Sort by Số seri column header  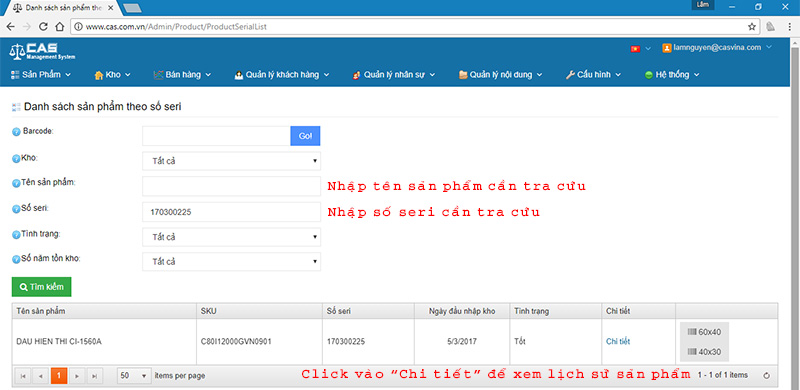369,311
